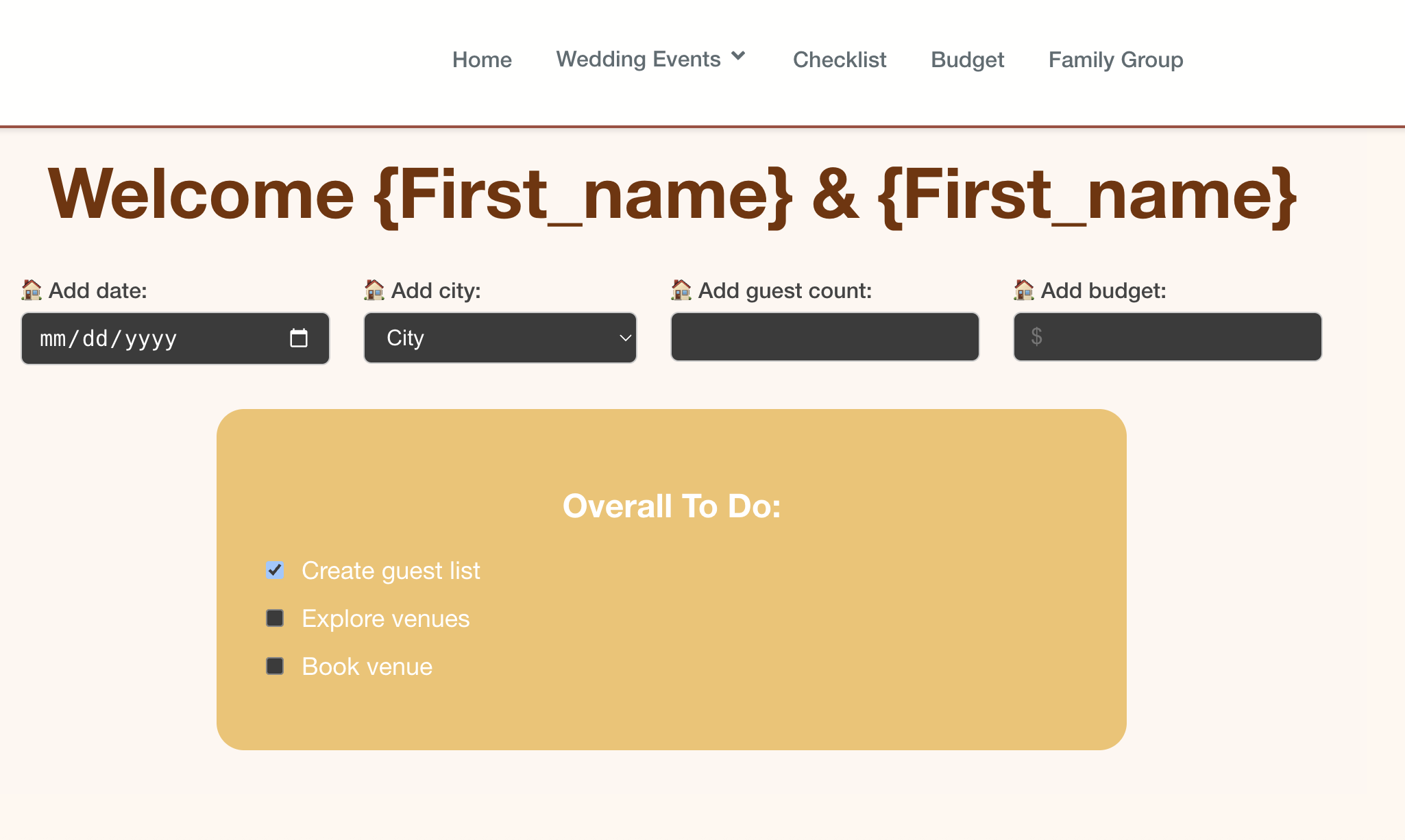This screenshot has height=840, width=1405.
Task: Open Family Group link
Action: (x=1116, y=60)
